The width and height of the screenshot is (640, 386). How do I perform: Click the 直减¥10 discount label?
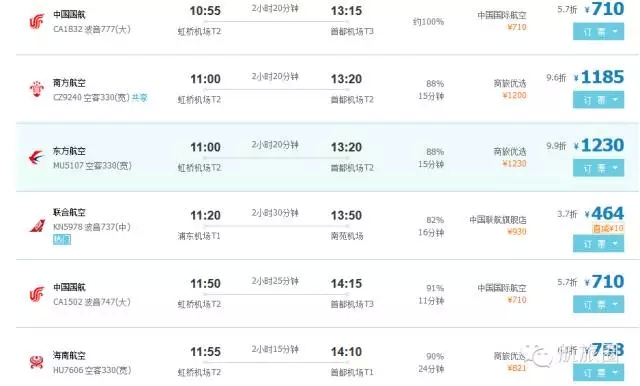(x=608, y=228)
